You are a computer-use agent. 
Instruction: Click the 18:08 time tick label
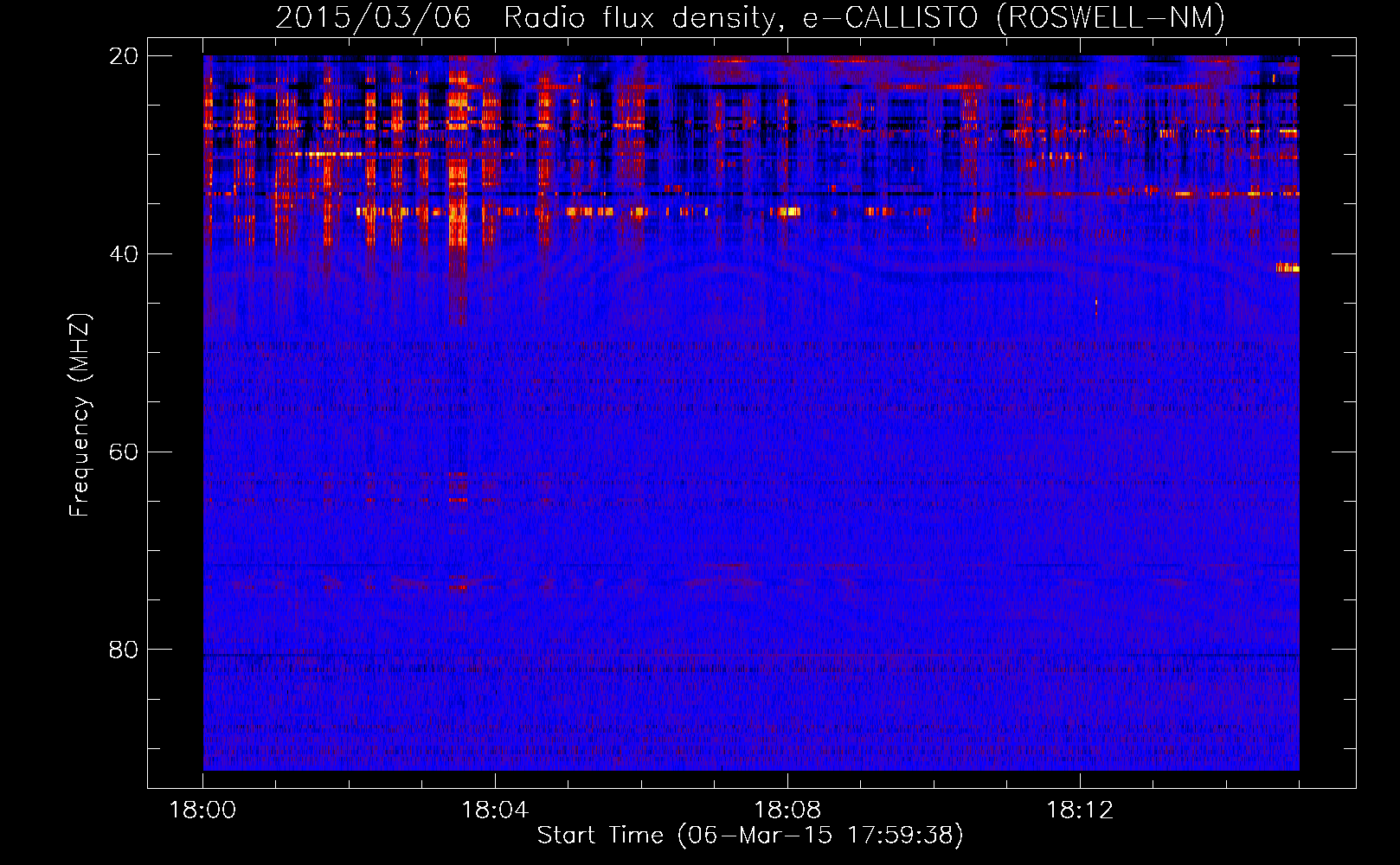[787, 811]
